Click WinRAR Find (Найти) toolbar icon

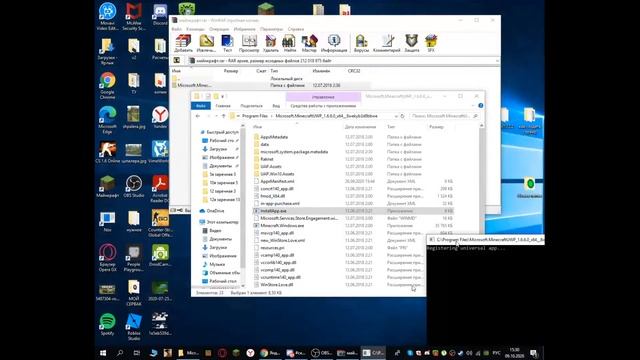(289, 43)
